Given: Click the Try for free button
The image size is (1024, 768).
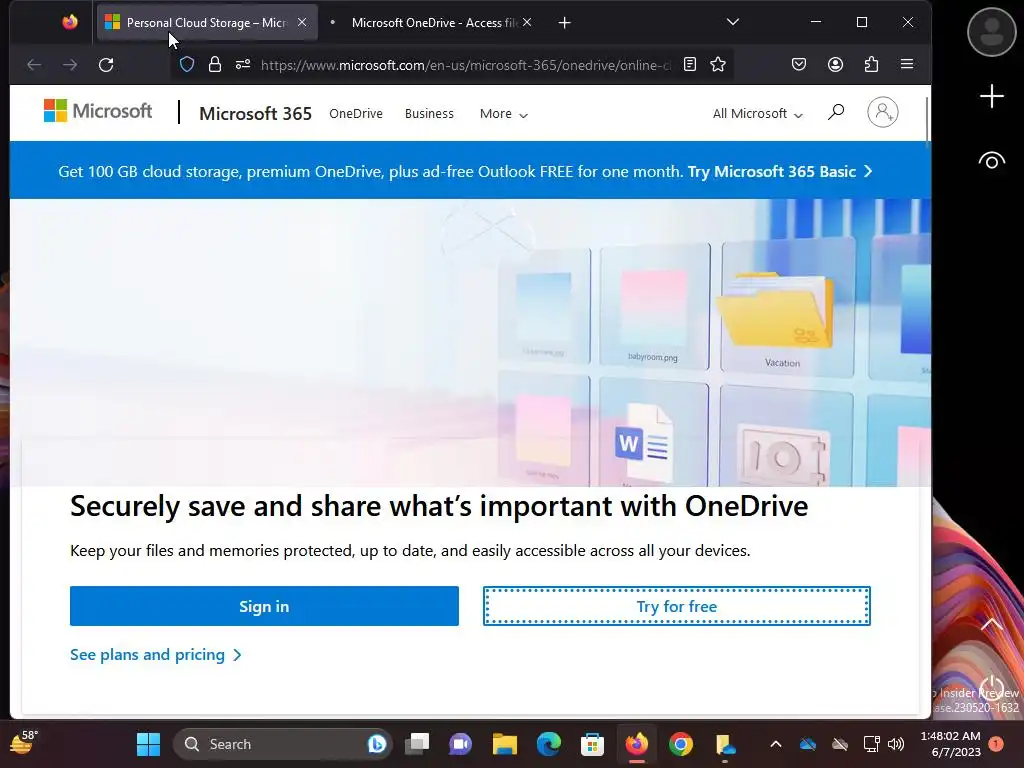Looking at the screenshot, I should (677, 606).
